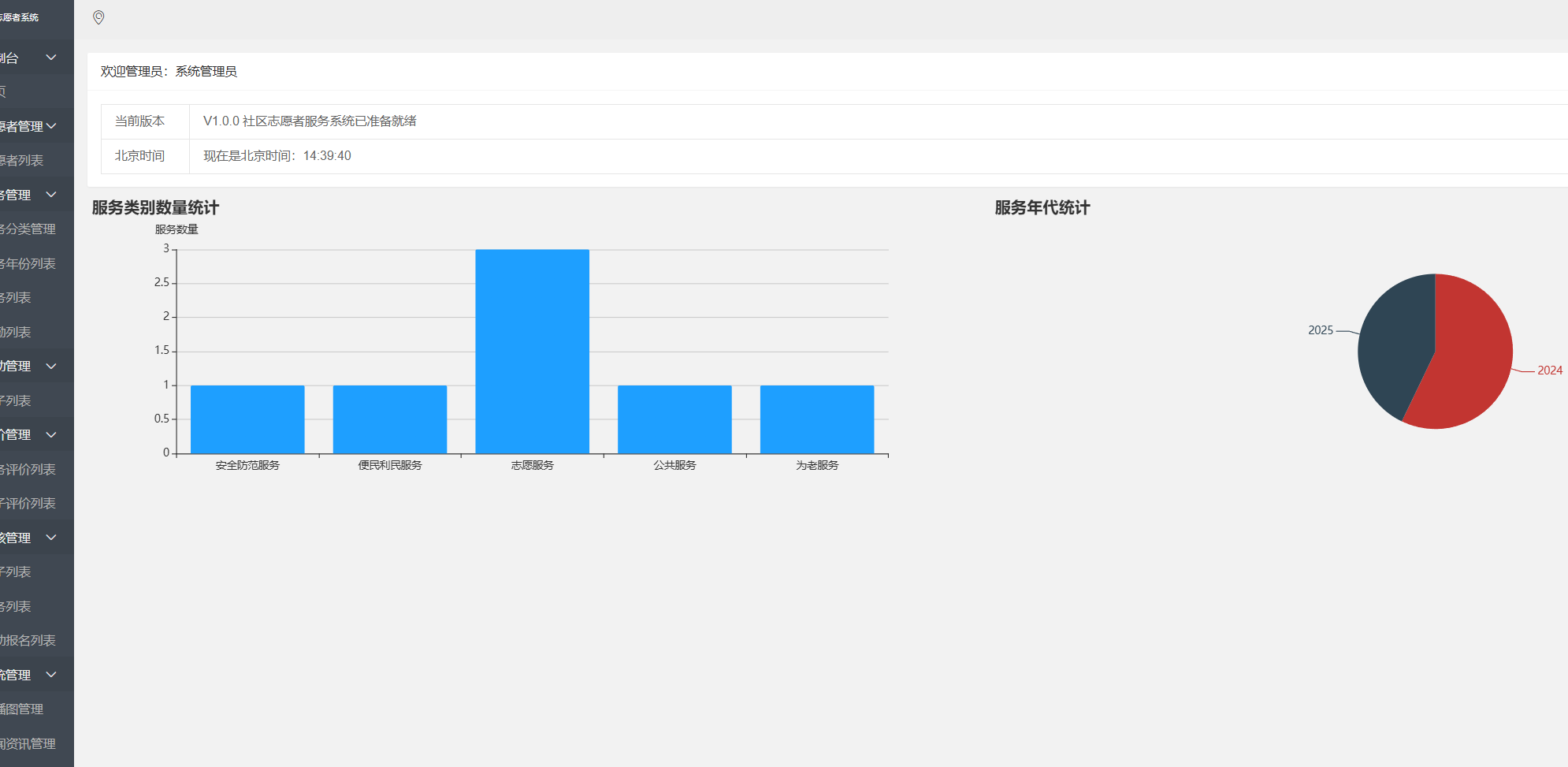The image size is (1568, 767).
Task: Click the 为老服务 bar in chart
Action: pyautogui.click(x=817, y=419)
